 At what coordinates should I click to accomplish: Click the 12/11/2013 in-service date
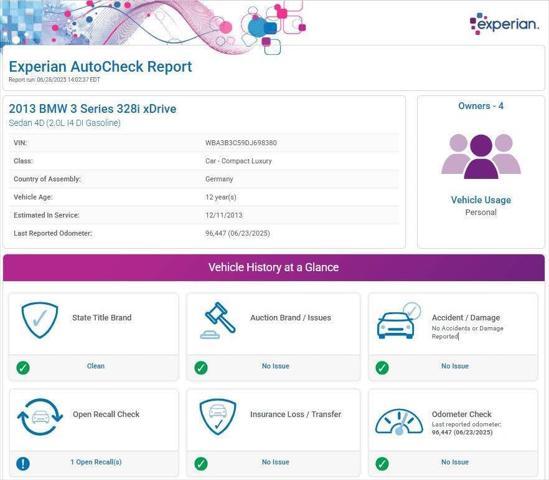224,215
